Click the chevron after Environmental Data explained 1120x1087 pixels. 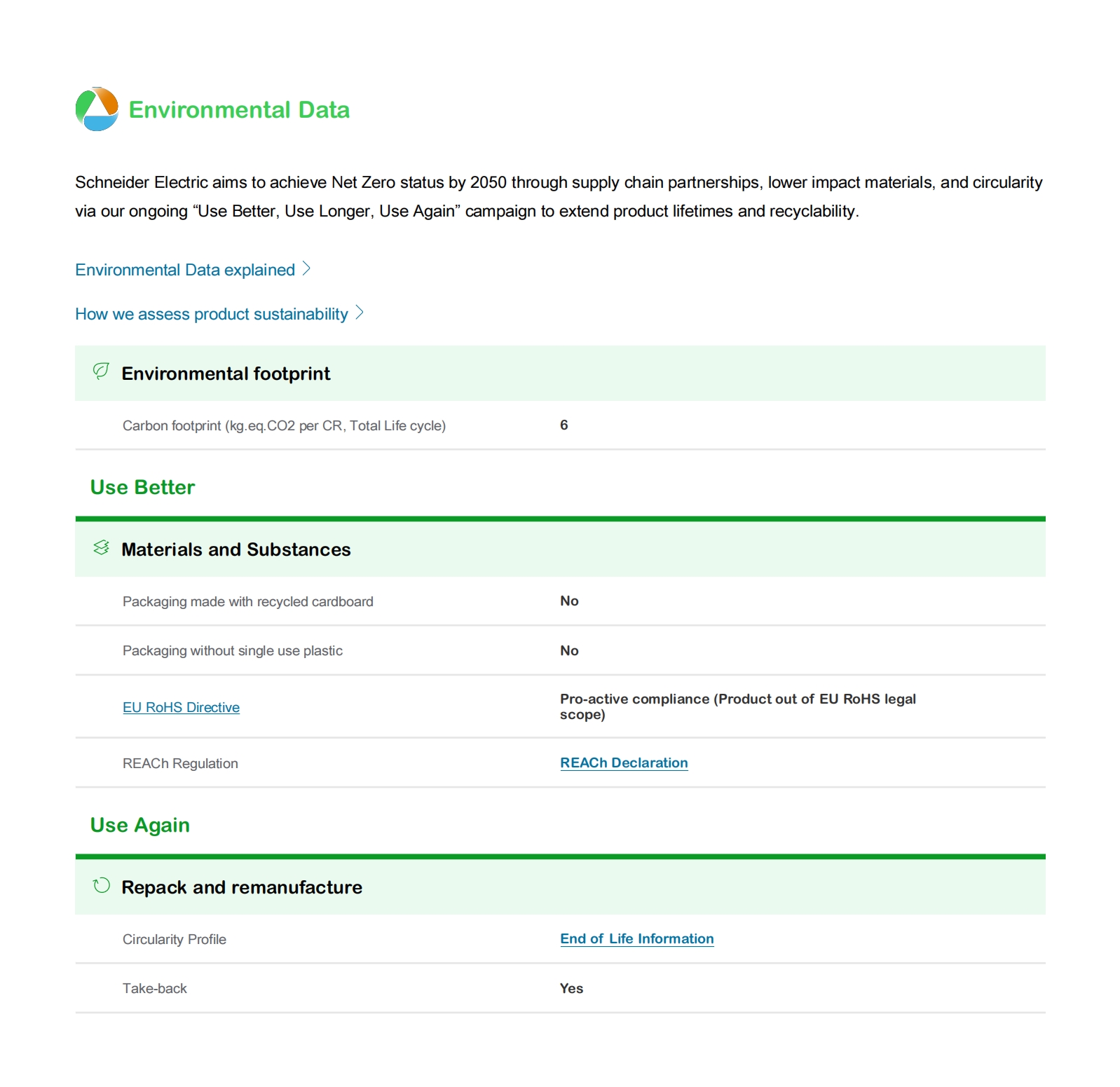[306, 269]
